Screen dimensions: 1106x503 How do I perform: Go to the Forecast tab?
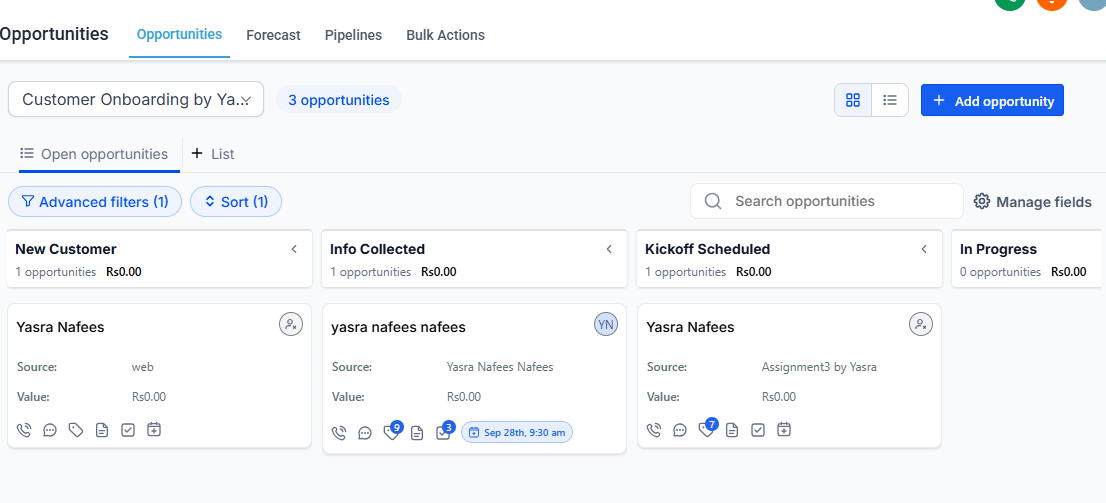(273, 35)
